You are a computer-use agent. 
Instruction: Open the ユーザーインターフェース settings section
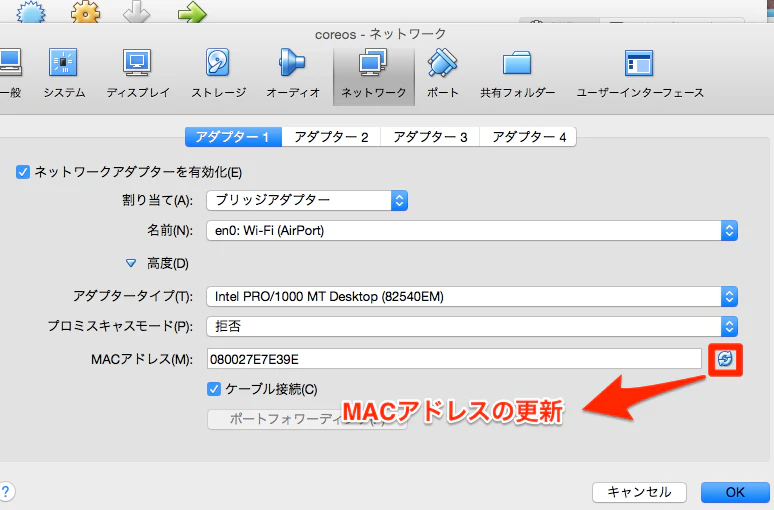(640, 74)
